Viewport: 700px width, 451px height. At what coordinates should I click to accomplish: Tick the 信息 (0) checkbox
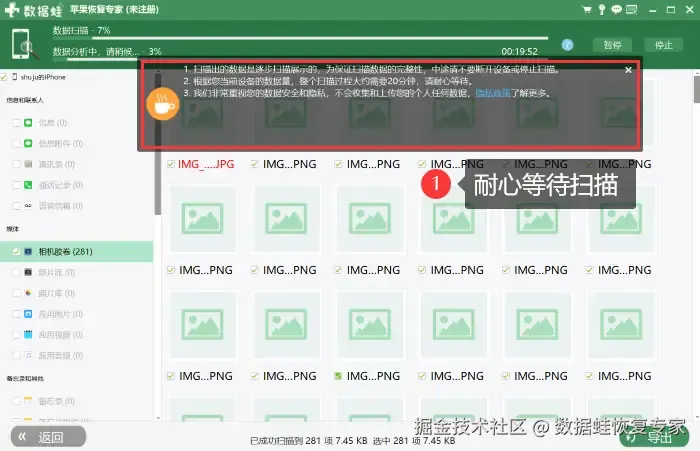point(16,123)
